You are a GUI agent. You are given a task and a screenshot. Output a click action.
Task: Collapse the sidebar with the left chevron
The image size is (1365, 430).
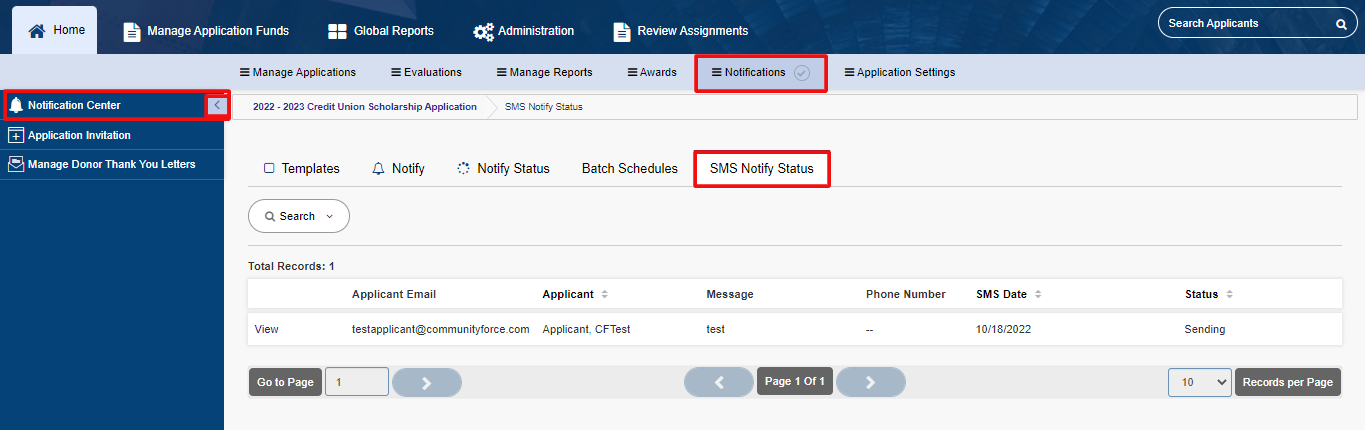point(217,105)
